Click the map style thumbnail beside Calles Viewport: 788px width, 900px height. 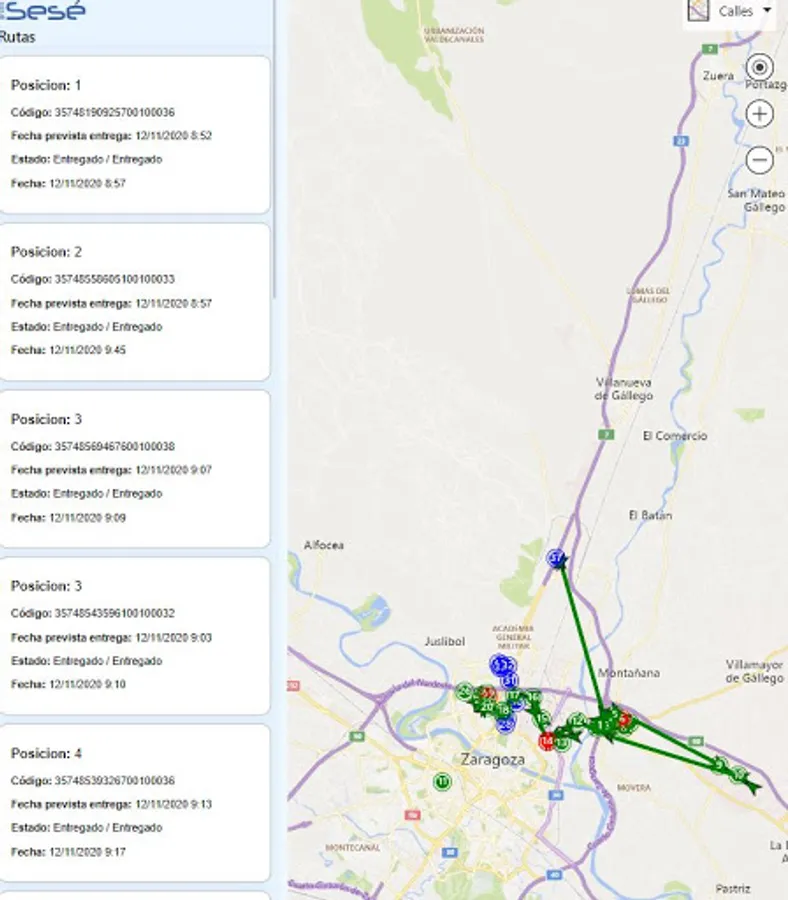(x=698, y=10)
